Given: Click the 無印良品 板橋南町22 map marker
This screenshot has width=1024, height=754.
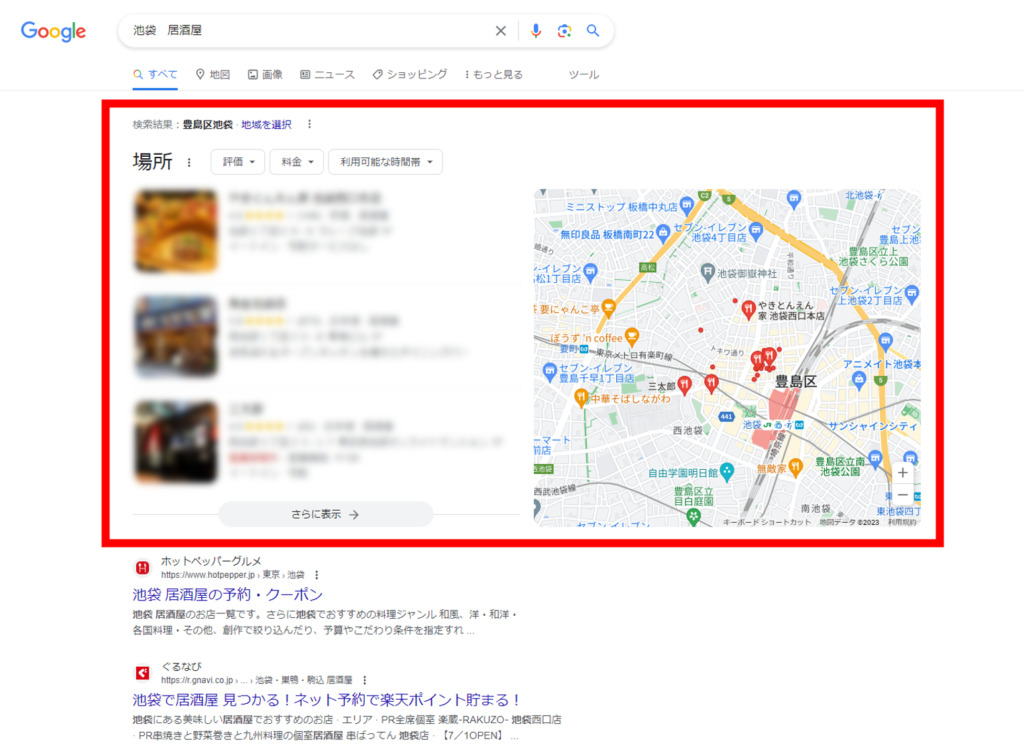Looking at the screenshot, I should coord(663,232).
